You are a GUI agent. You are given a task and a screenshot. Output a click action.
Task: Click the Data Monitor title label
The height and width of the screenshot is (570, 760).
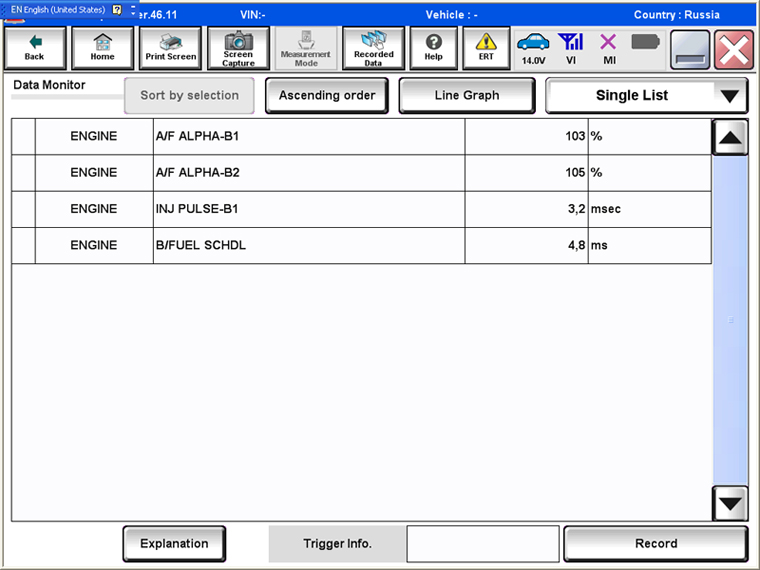[49, 85]
